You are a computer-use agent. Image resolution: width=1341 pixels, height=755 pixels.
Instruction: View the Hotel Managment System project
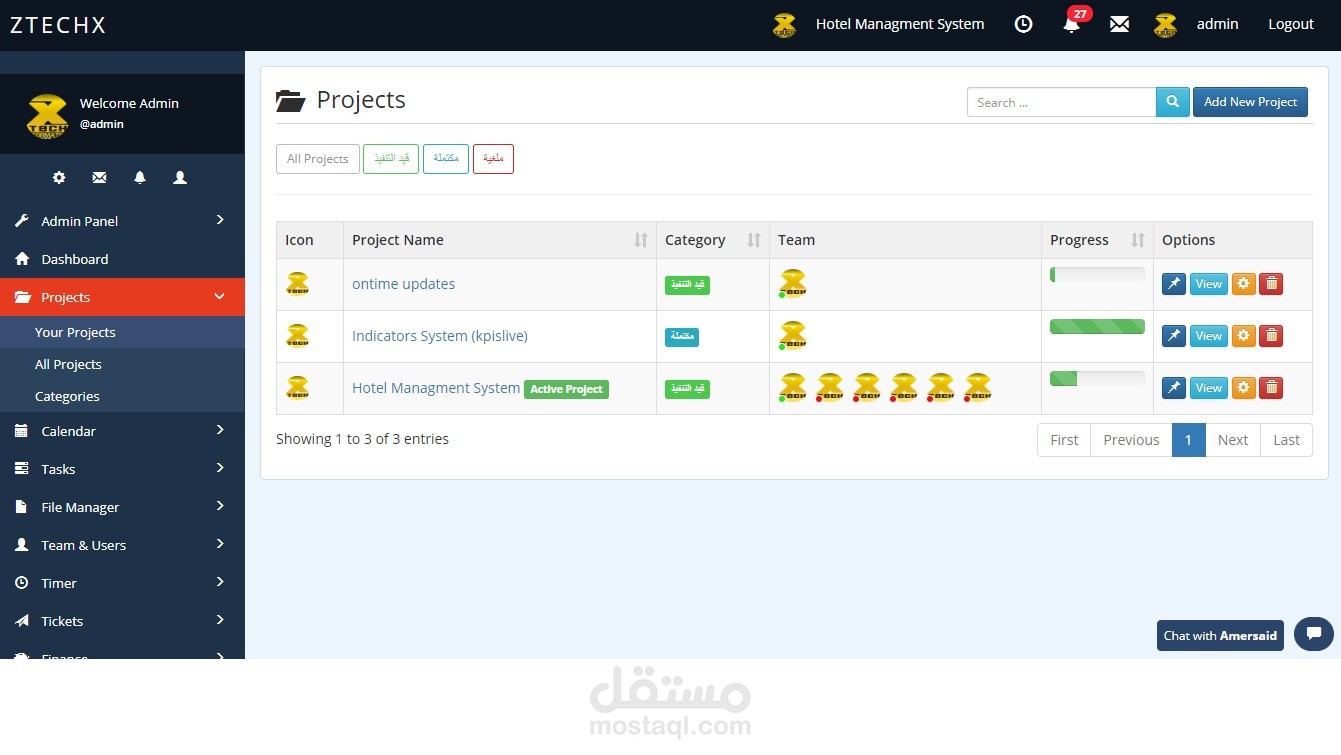click(x=1209, y=388)
